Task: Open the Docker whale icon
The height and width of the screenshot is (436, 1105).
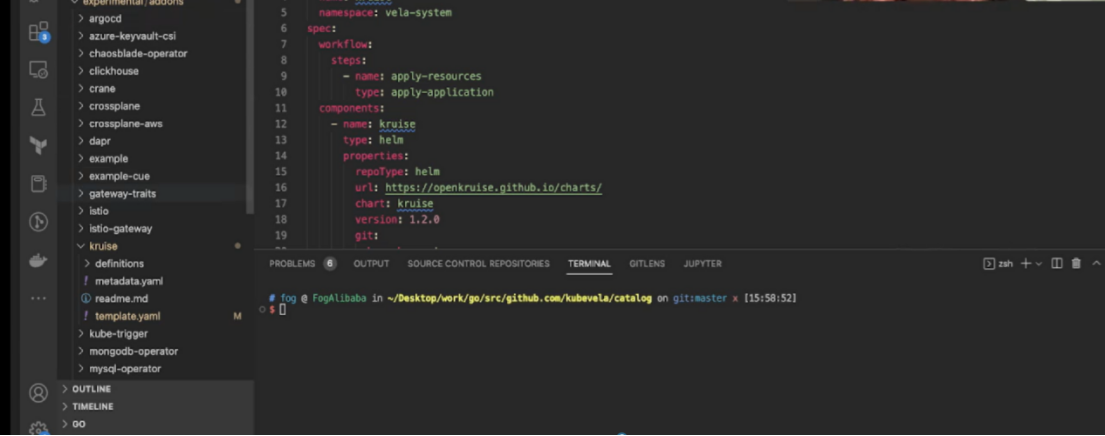Action: [38, 261]
